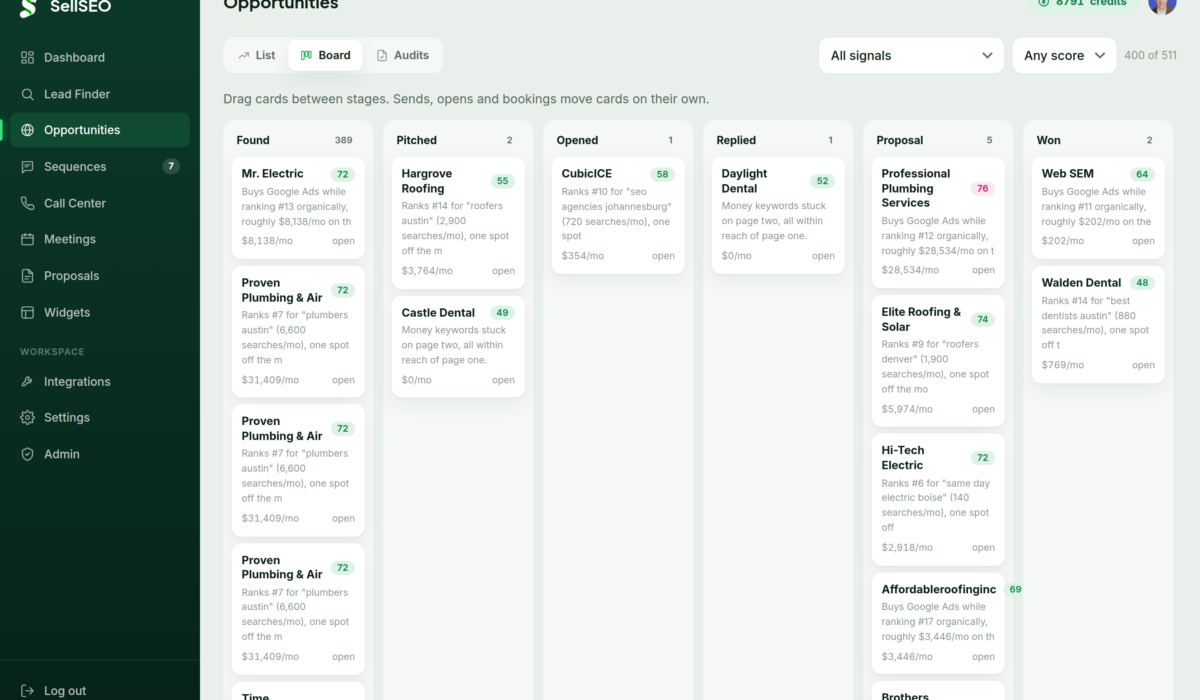Click the Widgets layout icon
1200x700 pixels.
coord(27,312)
